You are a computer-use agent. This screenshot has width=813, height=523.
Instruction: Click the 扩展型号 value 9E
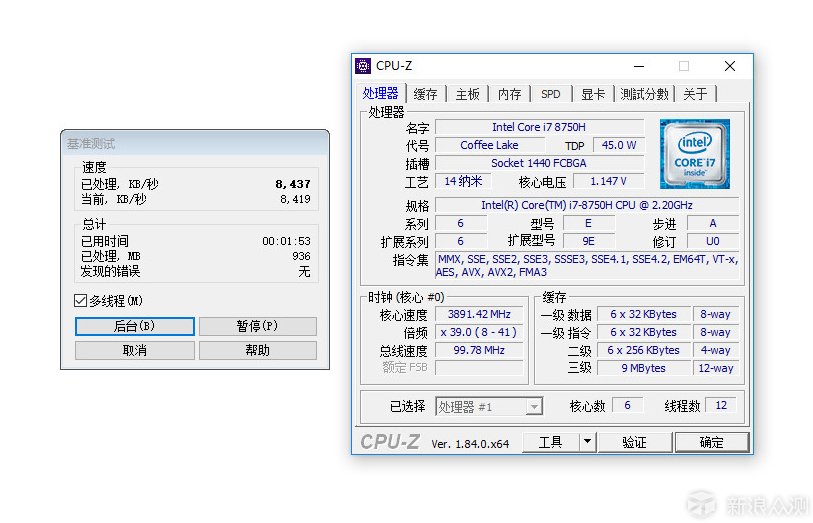588,241
